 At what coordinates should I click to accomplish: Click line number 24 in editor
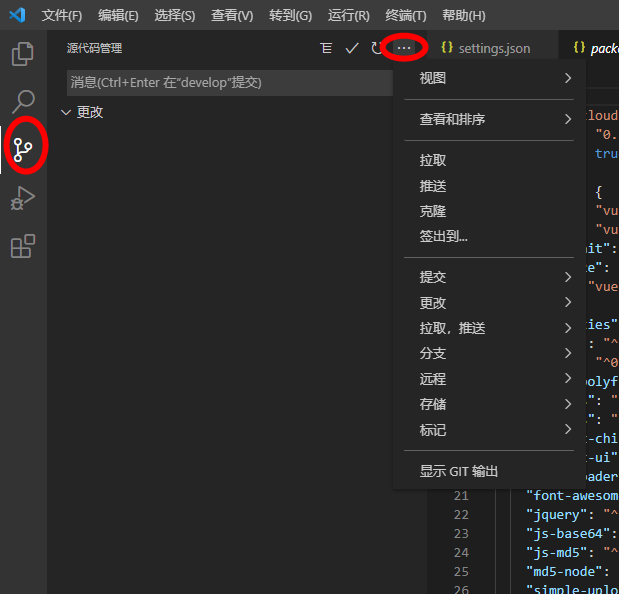461,553
